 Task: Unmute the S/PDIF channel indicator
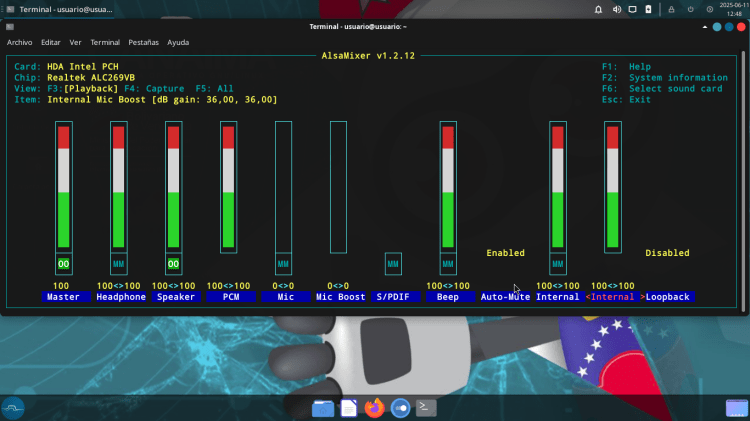tap(393, 264)
